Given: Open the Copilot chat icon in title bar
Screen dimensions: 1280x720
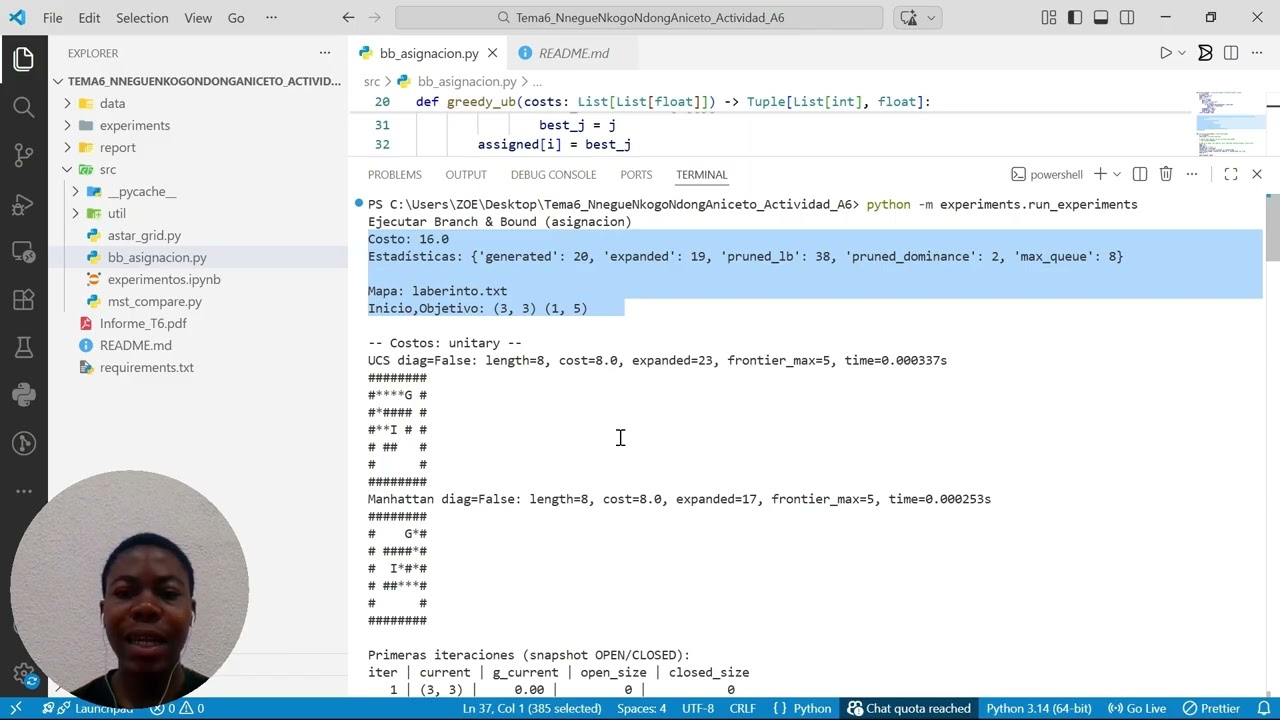Looking at the screenshot, I should tap(909, 17).
